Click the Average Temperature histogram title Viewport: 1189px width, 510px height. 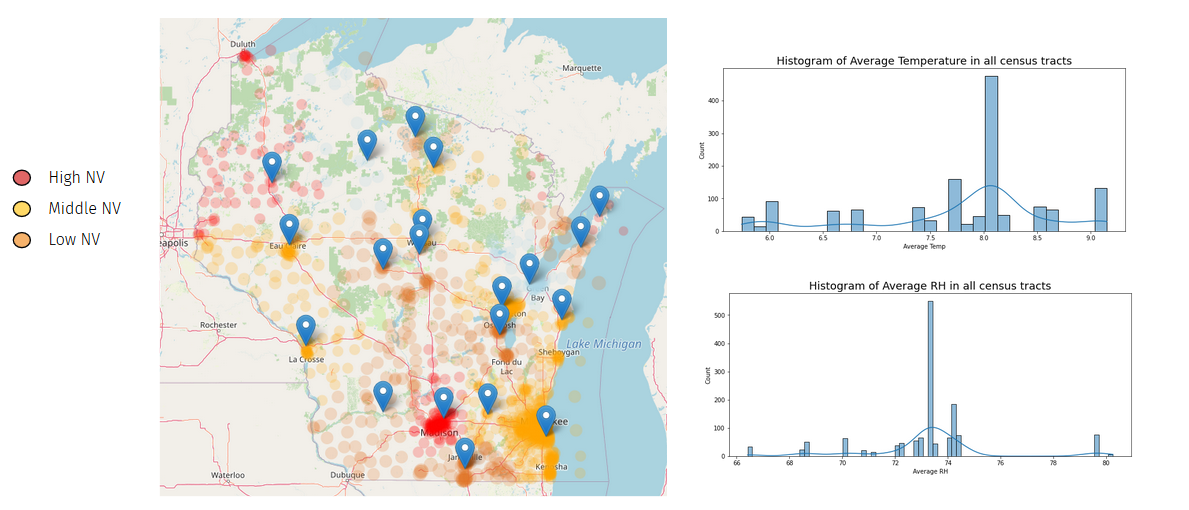click(924, 61)
